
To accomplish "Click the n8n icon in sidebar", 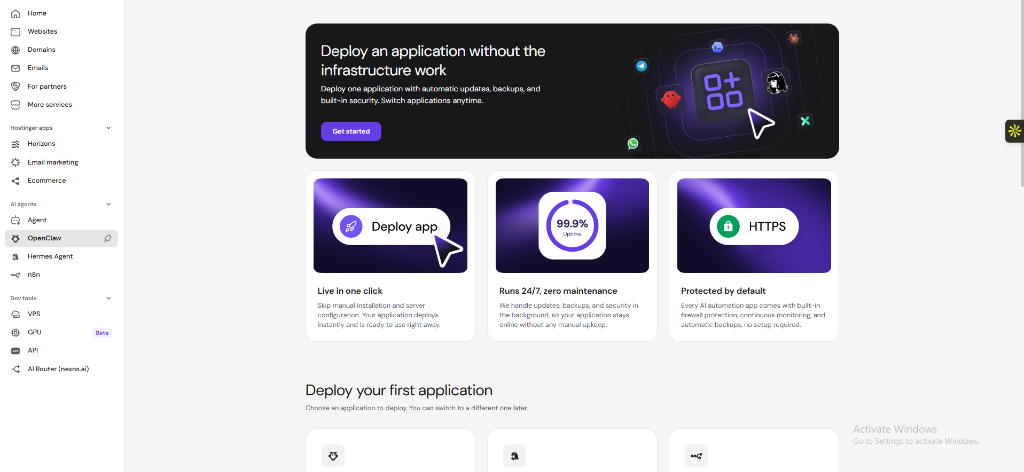I will [16, 275].
